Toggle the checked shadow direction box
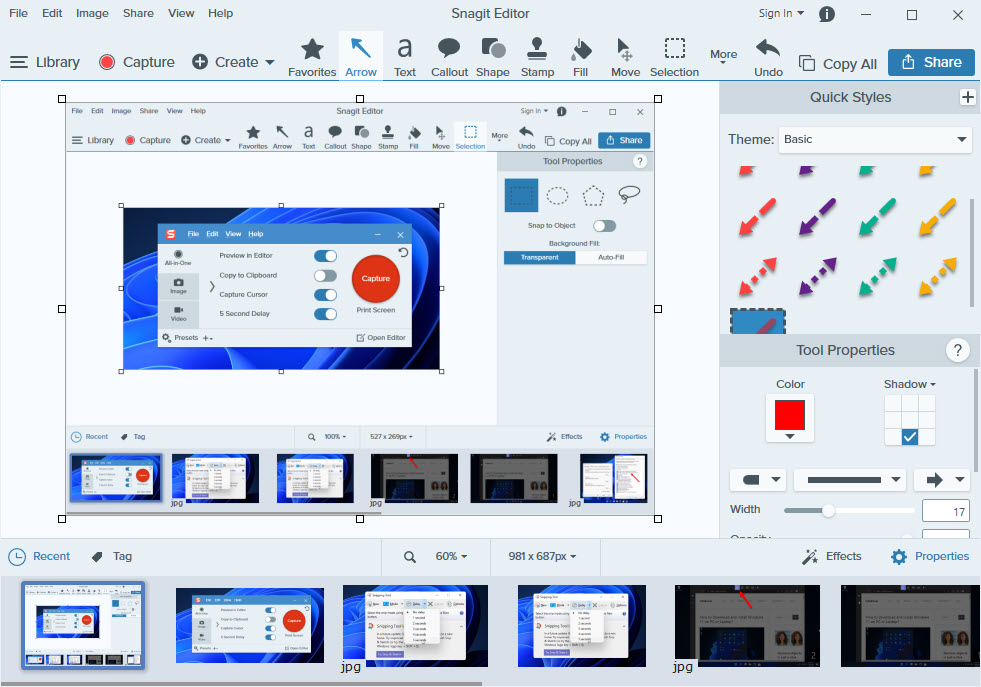 click(x=910, y=437)
